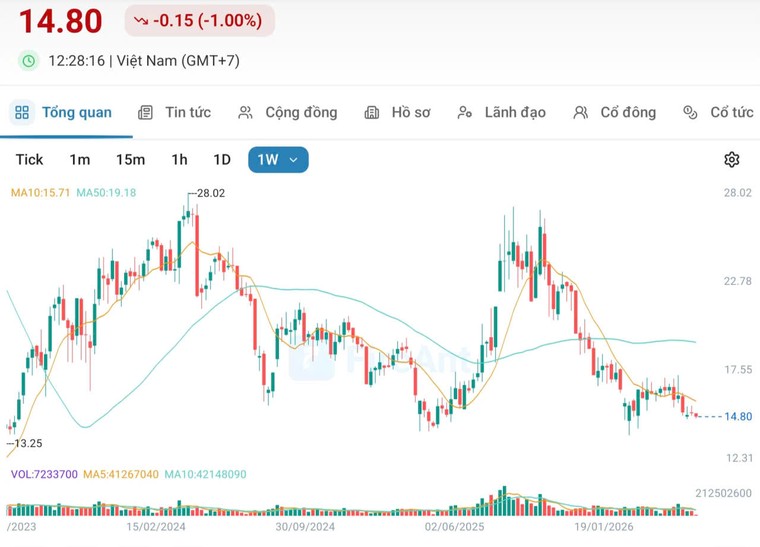Click the Tổng quan grid icon

(22, 112)
